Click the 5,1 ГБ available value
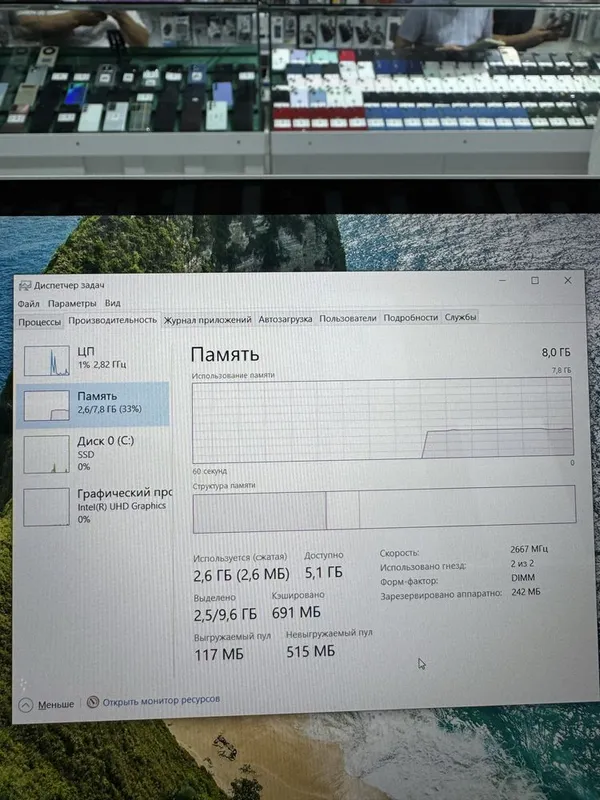This screenshot has width=600, height=800. coord(323,572)
